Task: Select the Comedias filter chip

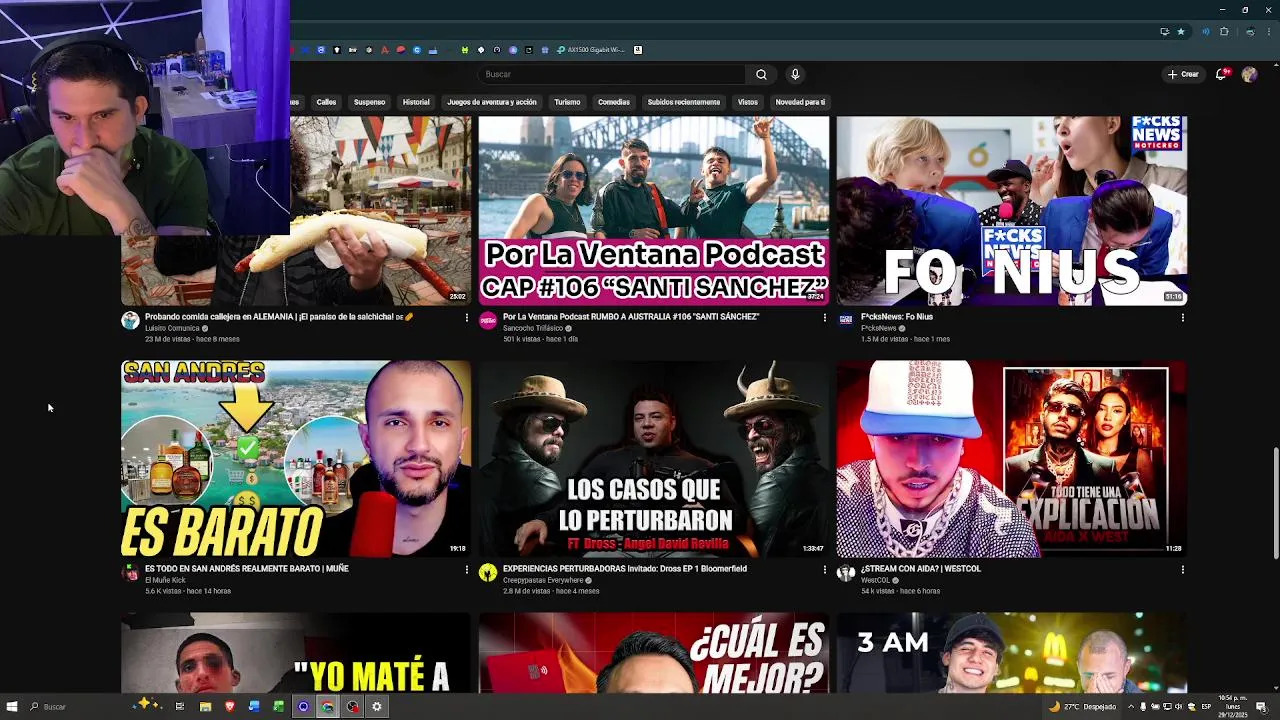Action: pyautogui.click(x=614, y=102)
